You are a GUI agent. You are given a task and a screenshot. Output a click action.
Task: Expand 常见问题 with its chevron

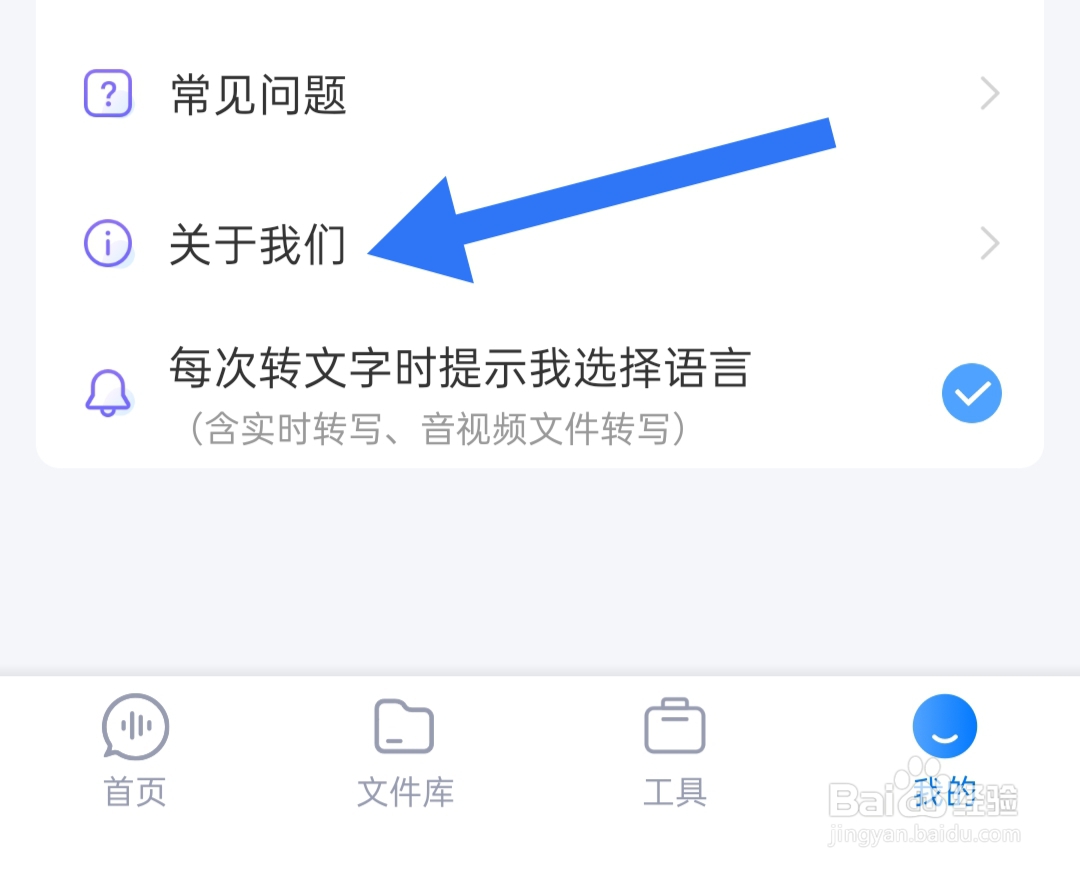[990, 94]
